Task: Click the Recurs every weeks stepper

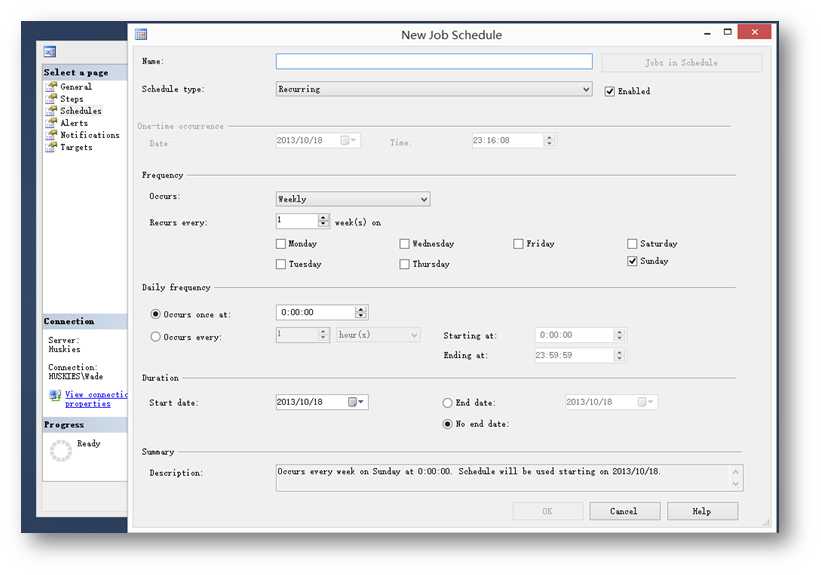Action: tap(324, 221)
